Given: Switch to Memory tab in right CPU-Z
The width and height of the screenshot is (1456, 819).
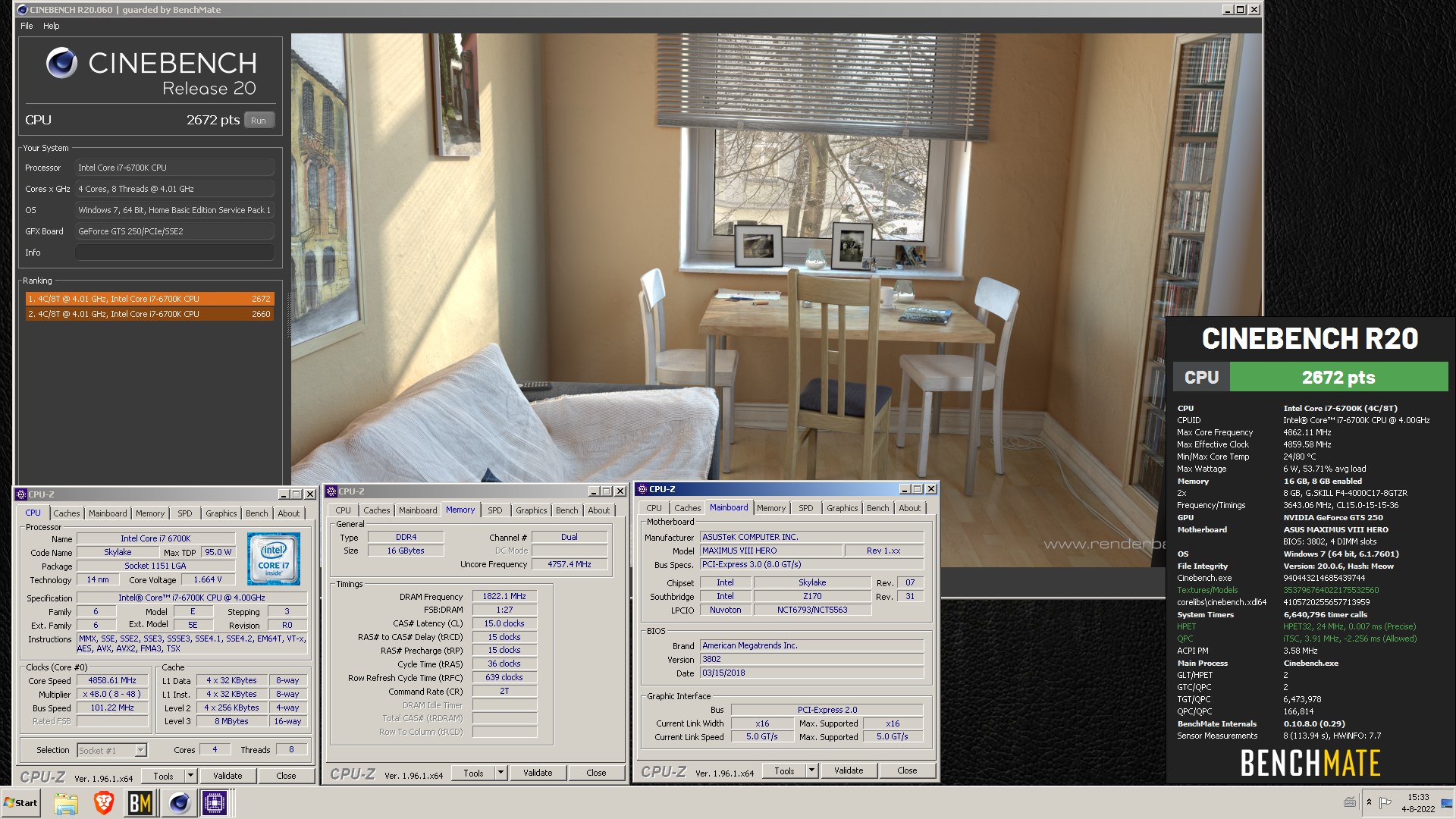Looking at the screenshot, I should (771, 508).
